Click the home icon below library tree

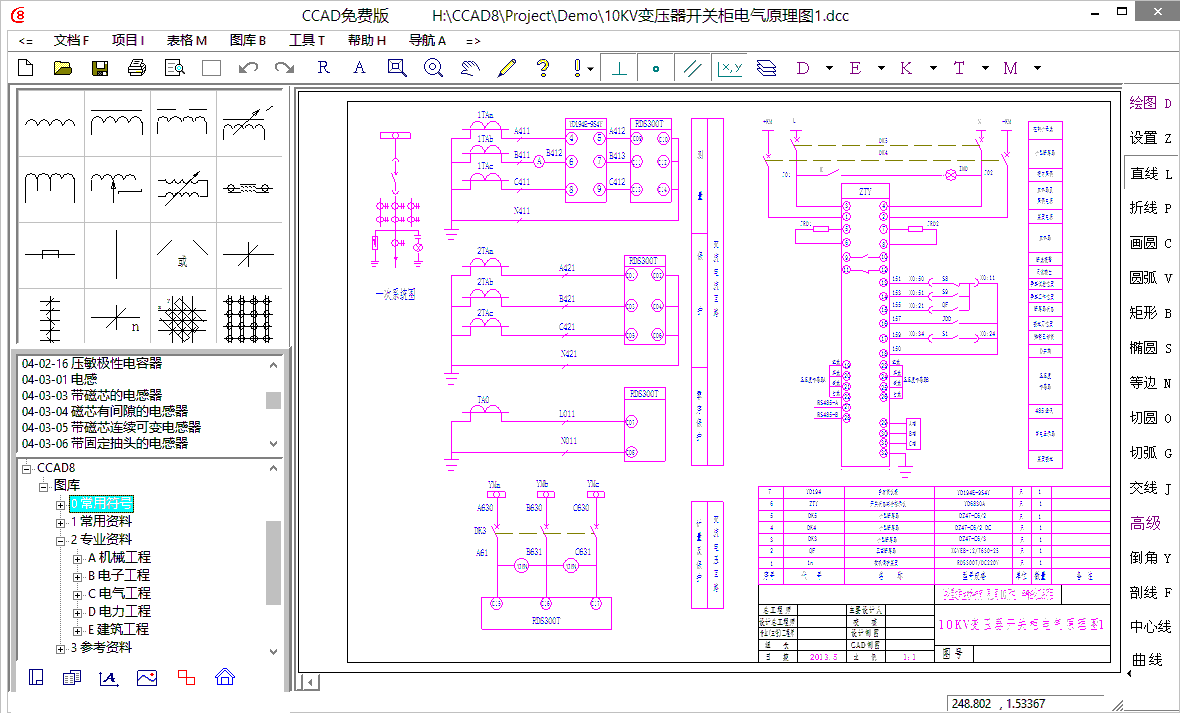(x=225, y=677)
